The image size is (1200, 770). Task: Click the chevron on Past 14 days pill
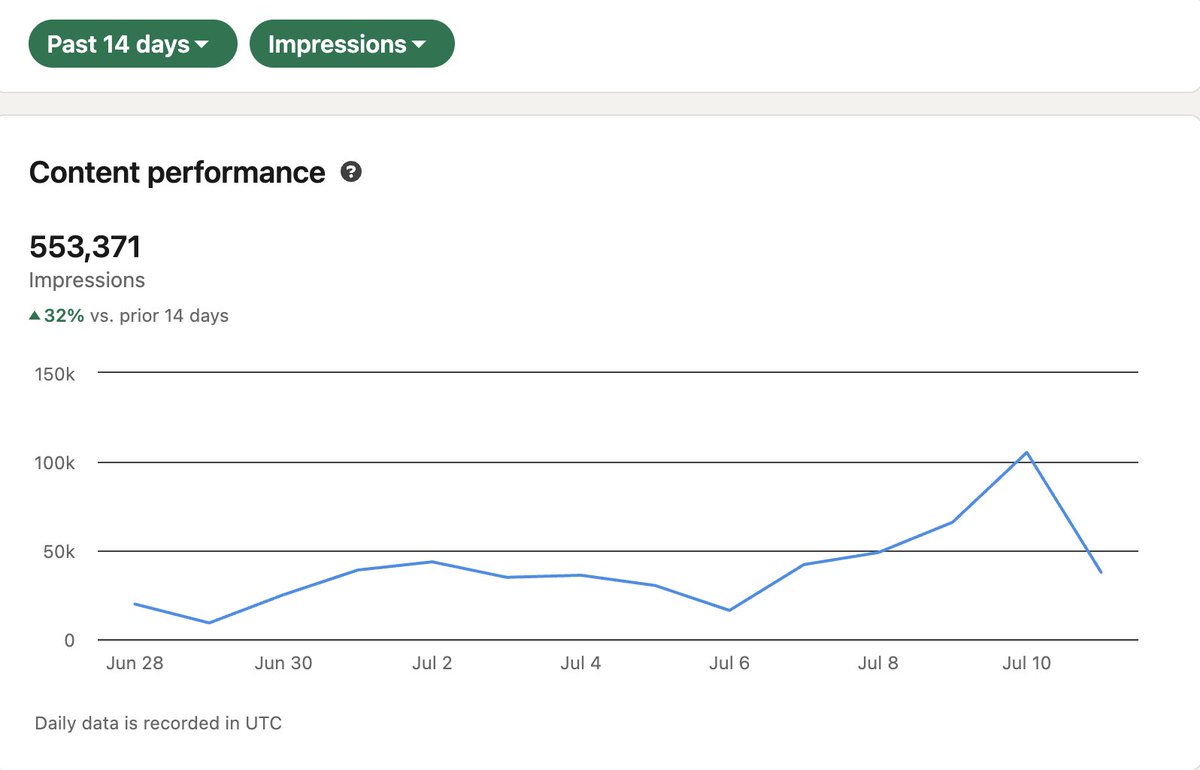coord(204,43)
